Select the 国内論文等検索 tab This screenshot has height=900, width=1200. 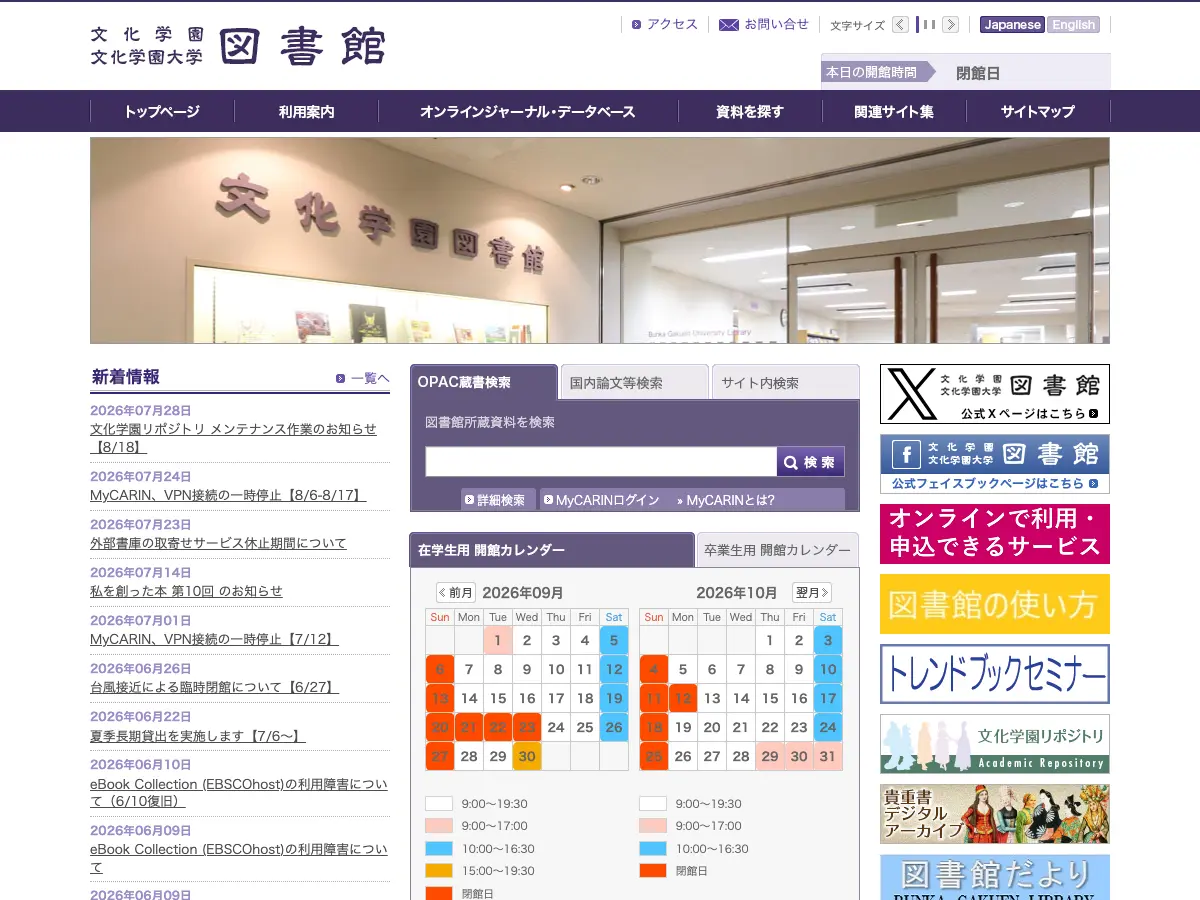pyautogui.click(x=635, y=383)
